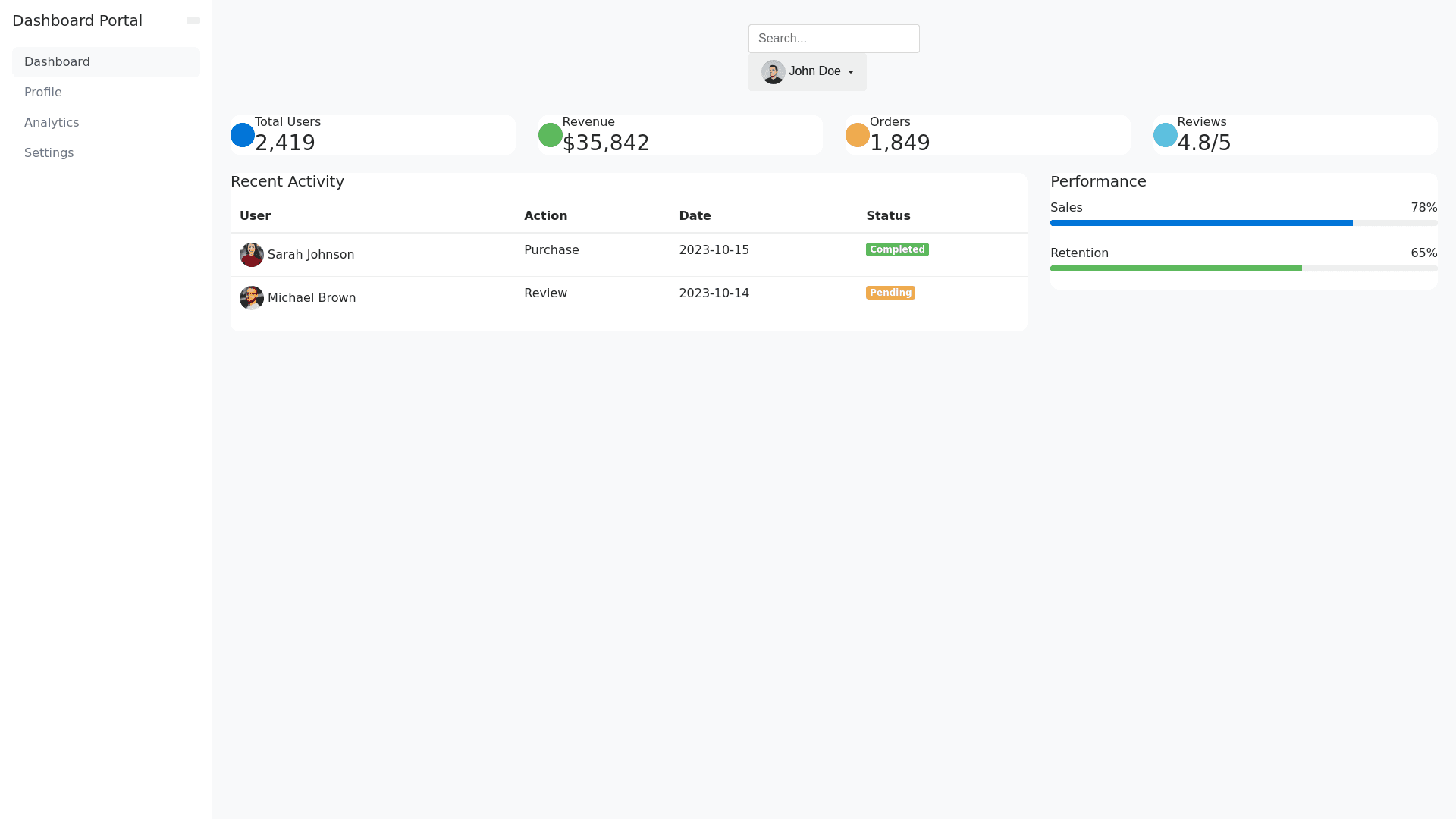Focus the Search input field
Image resolution: width=1456 pixels, height=819 pixels.
(x=833, y=39)
